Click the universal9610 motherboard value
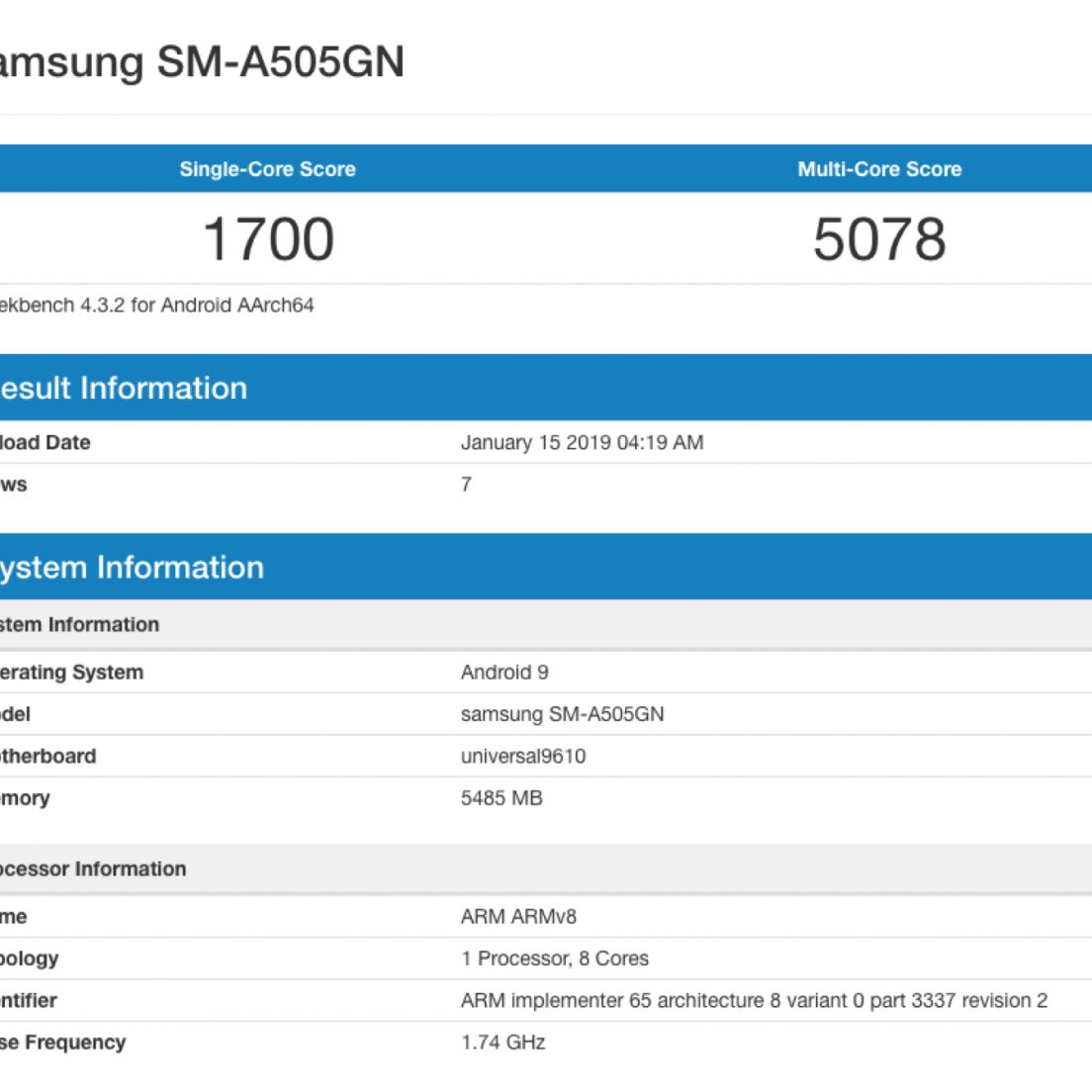1092x1092 pixels. coord(523,757)
